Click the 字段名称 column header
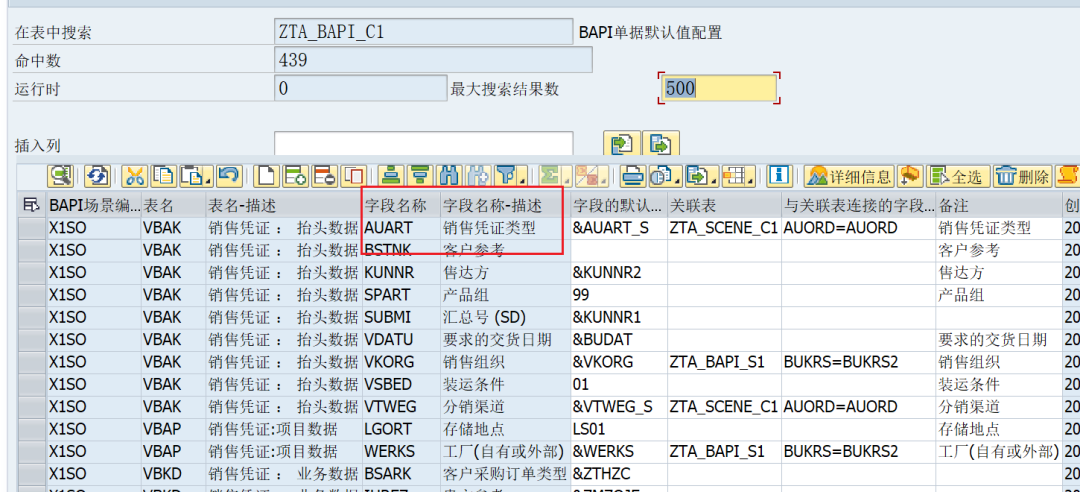Image resolution: width=1080 pixels, height=492 pixels. [401, 205]
